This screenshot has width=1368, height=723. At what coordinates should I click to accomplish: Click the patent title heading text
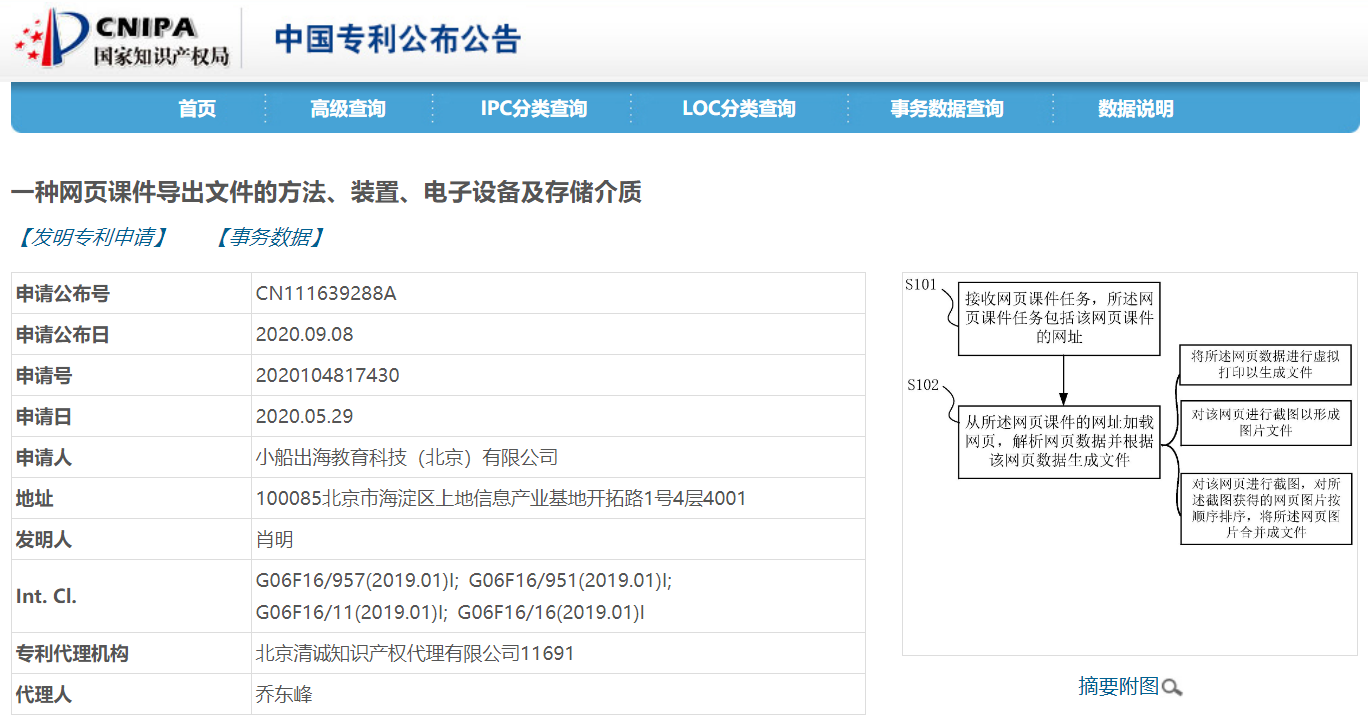pos(326,192)
